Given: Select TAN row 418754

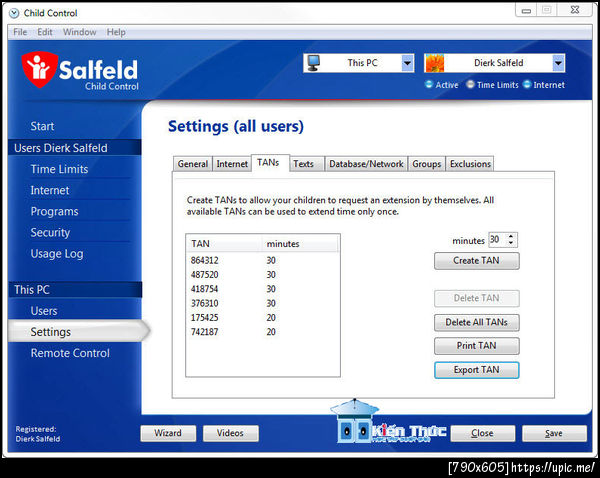Looking at the screenshot, I should (263, 289).
